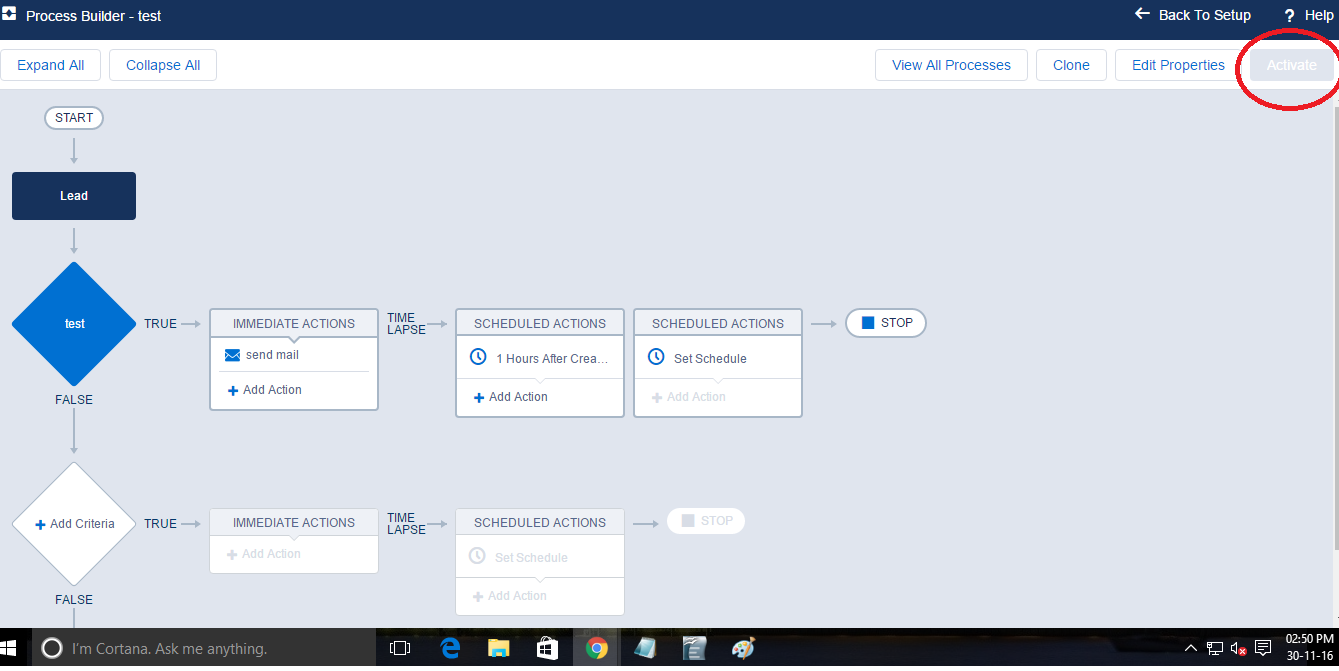This screenshot has height=671, width=1339.
Task: Click the clock icon beside 1 Hours After Created
Action: point(478,357)
